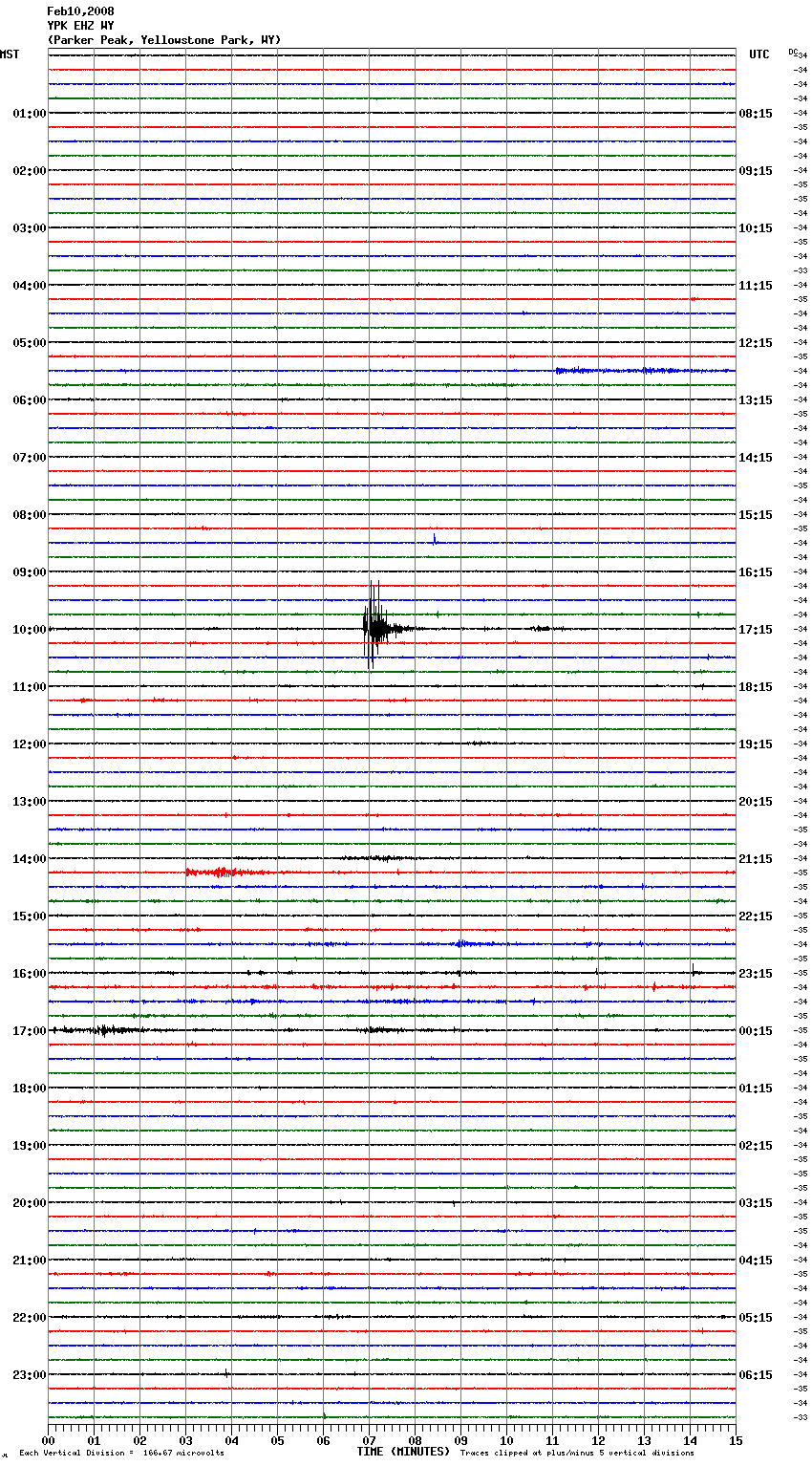The image size is (812, 1466).
Task: Click the 15:15 UTC time label
Action: [x=756, y=514]
